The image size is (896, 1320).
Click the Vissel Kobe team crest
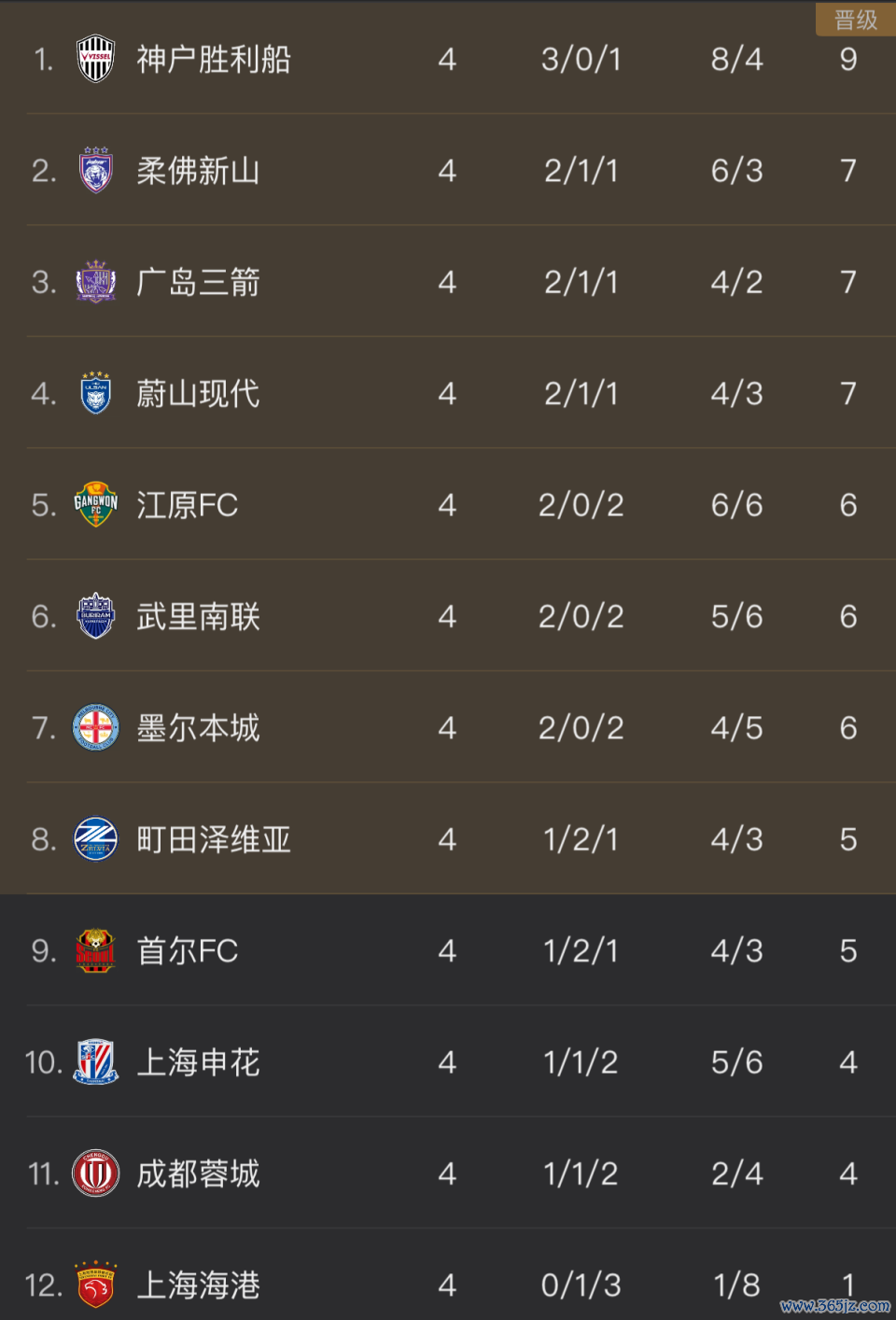point(95,59)
